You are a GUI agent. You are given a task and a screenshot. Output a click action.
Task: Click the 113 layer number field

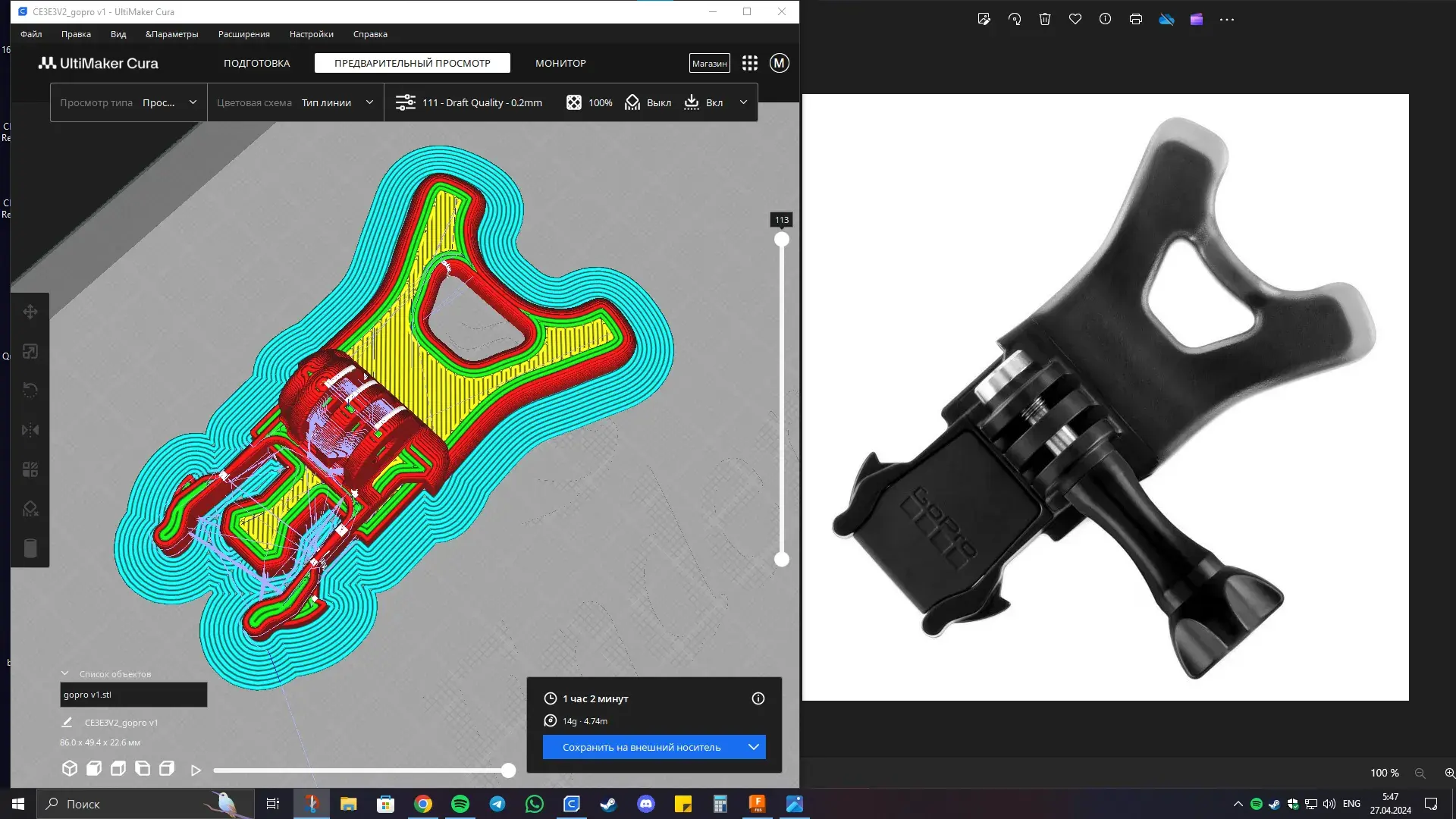(782, 220)
